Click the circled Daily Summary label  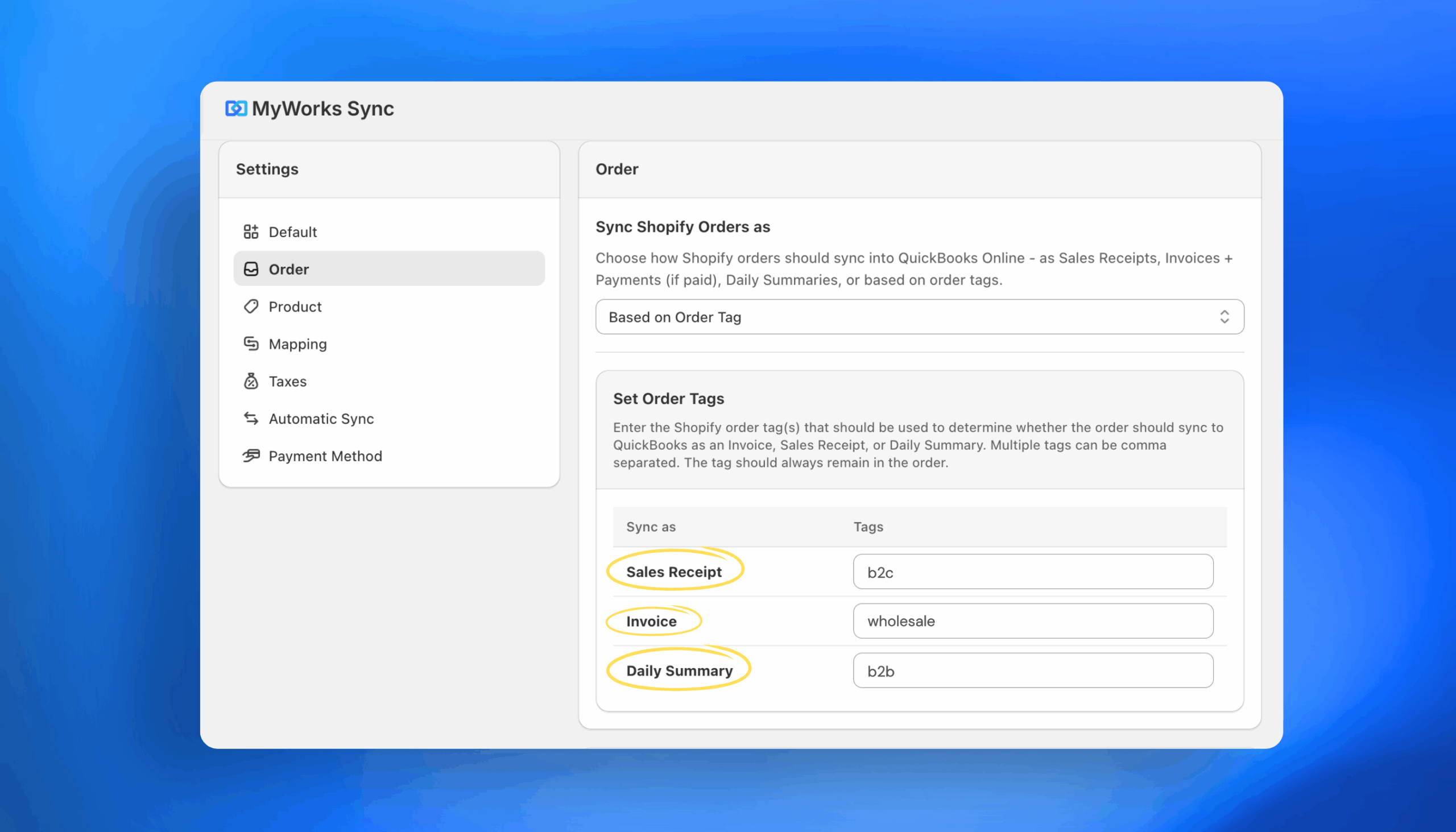pos(679,670)
